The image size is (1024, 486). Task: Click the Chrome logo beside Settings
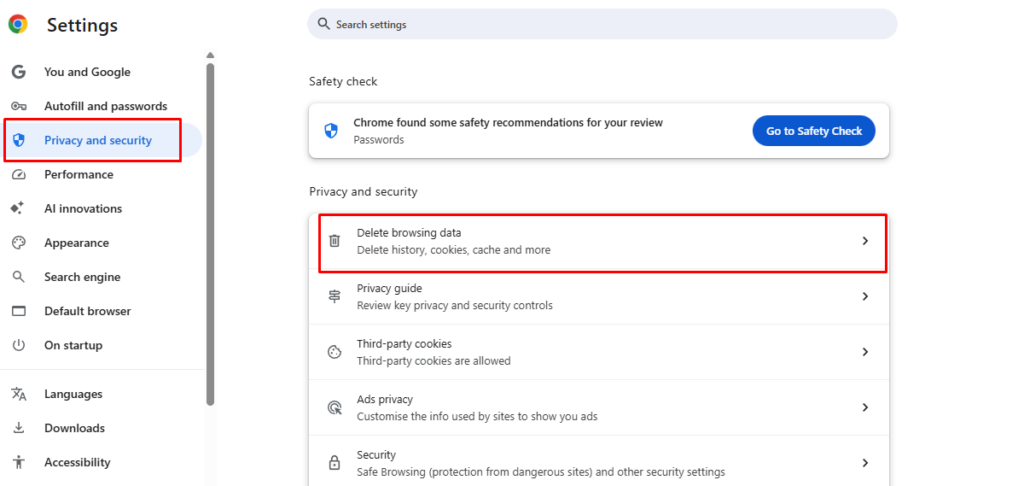(x=18, y=25)
